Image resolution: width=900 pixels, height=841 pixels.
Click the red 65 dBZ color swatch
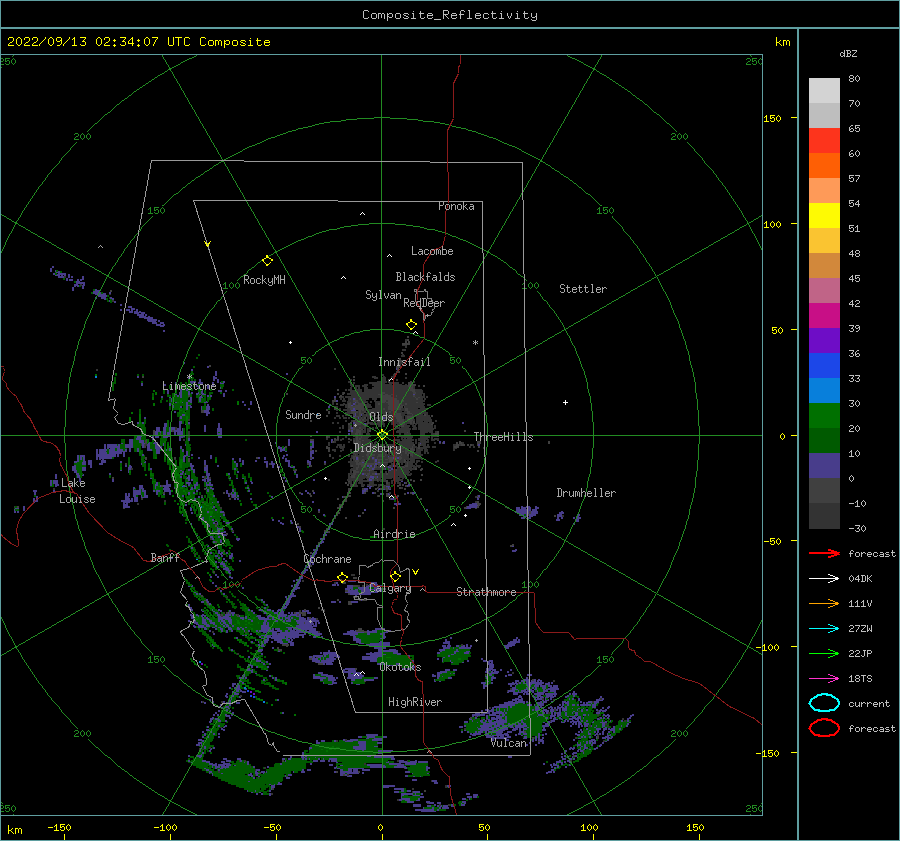(824, 140)
